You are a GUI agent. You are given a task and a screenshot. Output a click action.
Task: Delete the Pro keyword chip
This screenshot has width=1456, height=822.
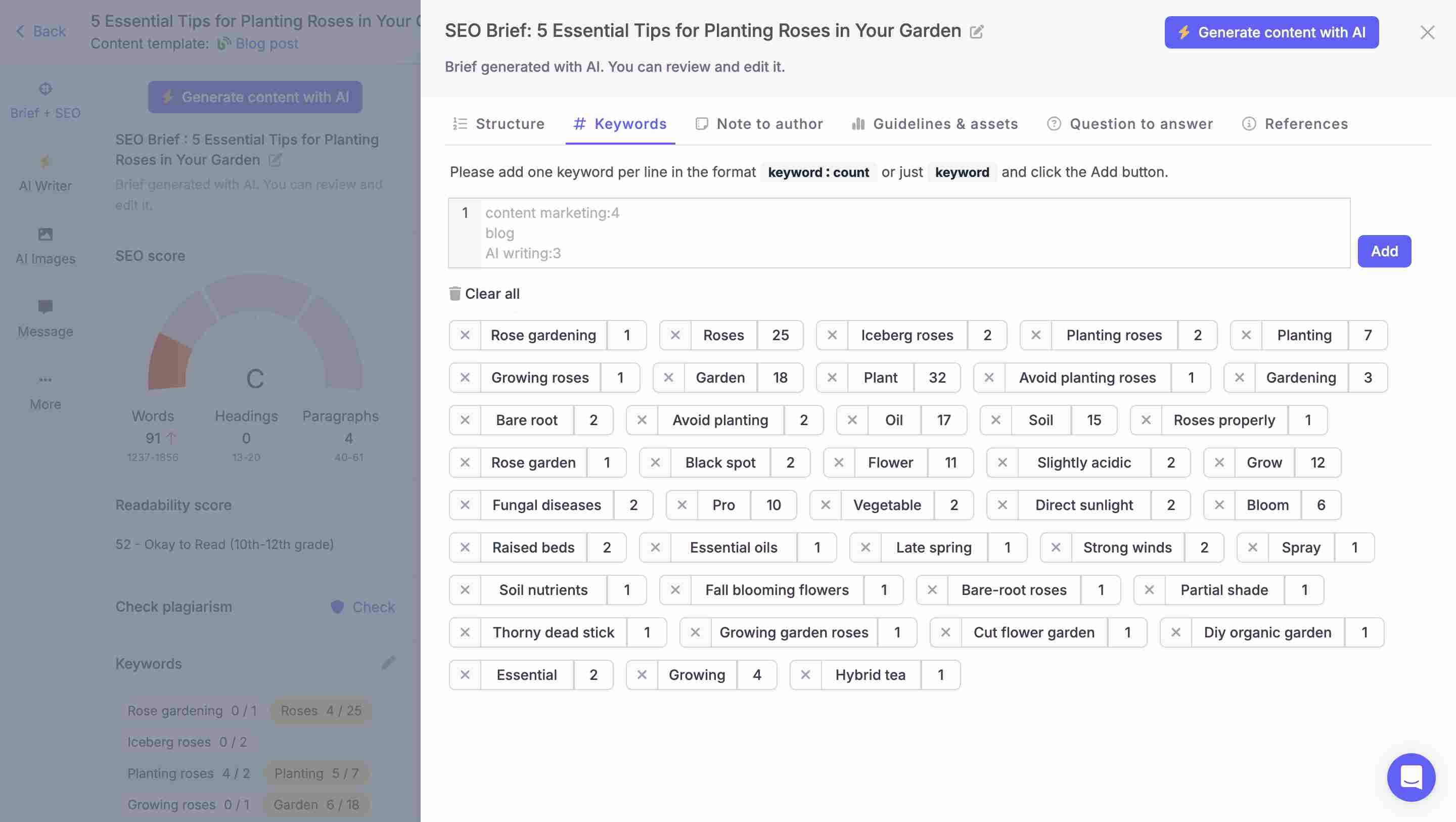681,505
